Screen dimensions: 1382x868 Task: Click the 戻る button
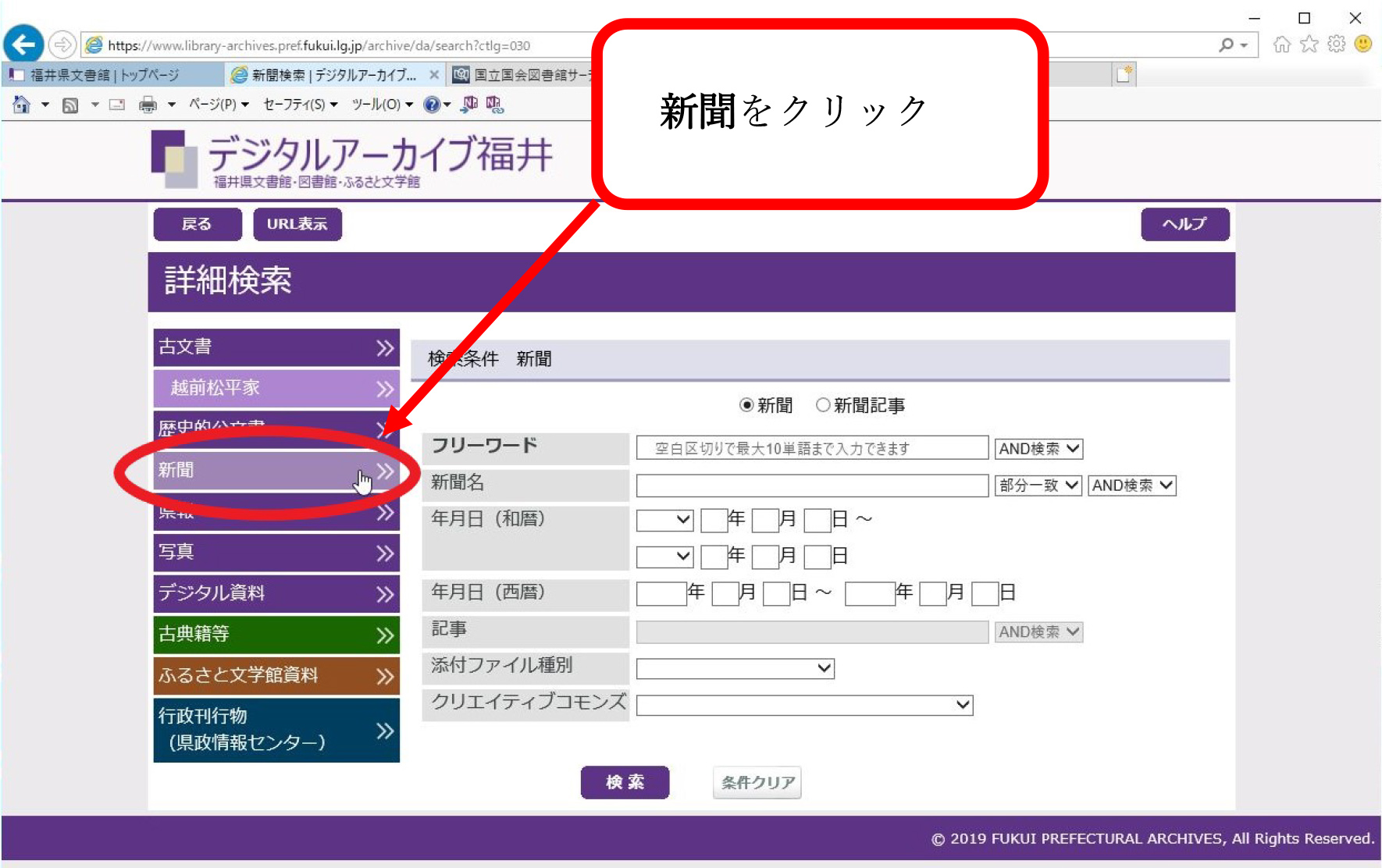tap(198, 224)
